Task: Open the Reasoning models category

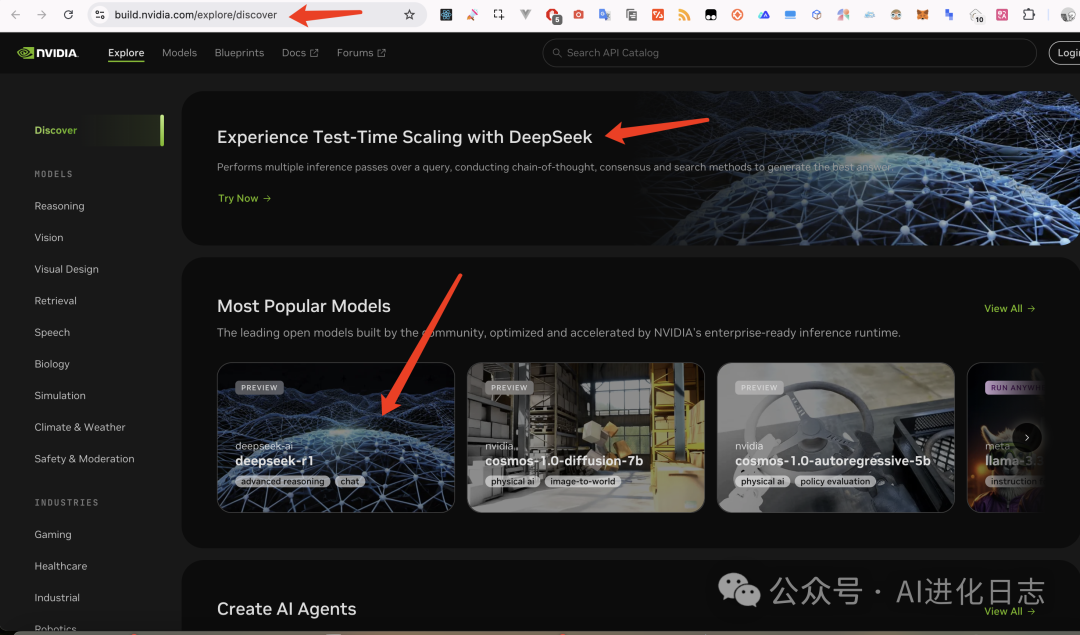Action: pyautogui.click(x=59, y=206)
